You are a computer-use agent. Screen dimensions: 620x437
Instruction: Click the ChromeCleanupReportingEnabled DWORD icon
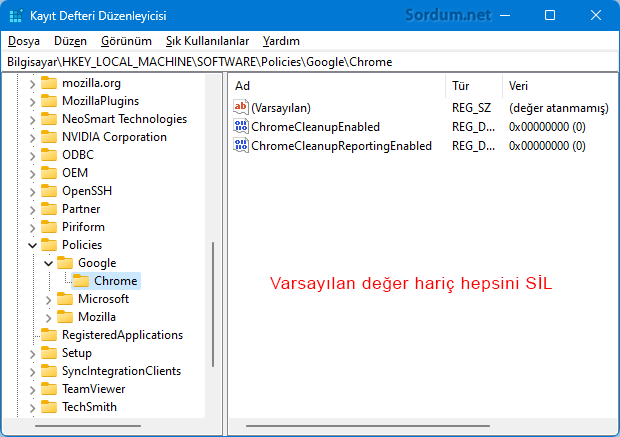241,145
